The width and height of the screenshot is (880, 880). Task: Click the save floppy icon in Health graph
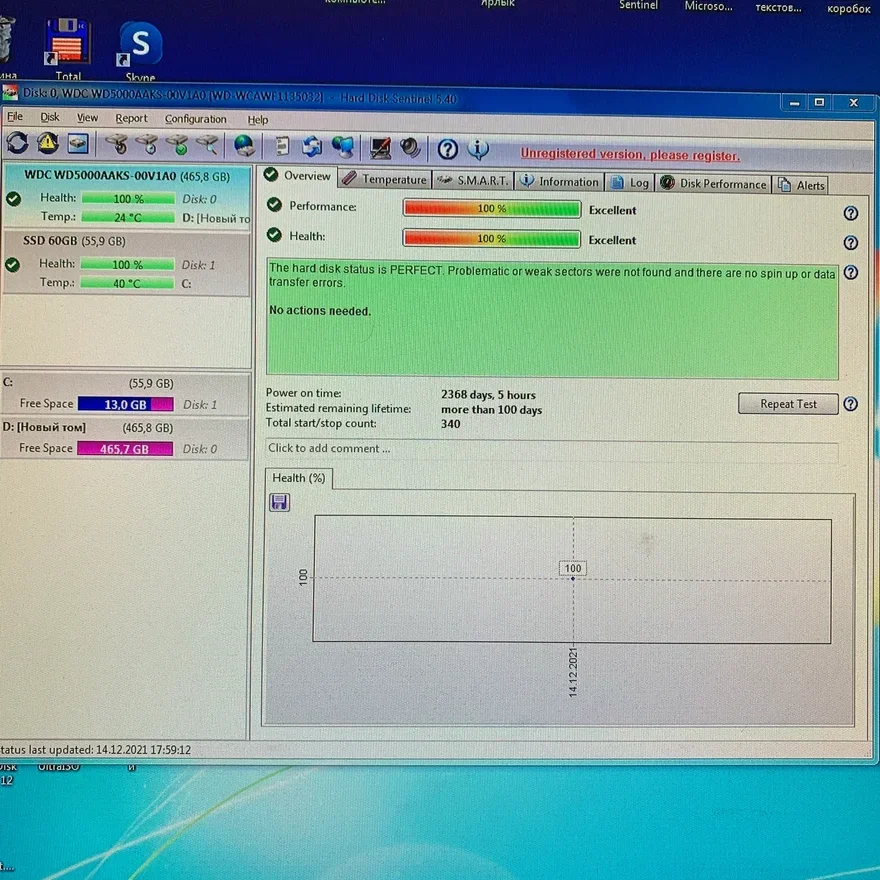pos(279,502)
